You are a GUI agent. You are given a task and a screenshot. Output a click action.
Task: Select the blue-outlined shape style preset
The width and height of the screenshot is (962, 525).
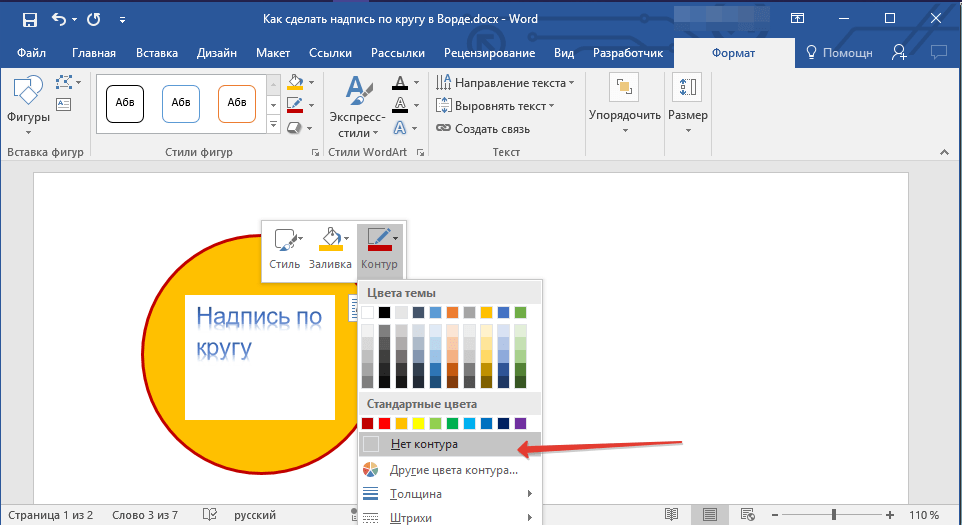coord(181,103)
